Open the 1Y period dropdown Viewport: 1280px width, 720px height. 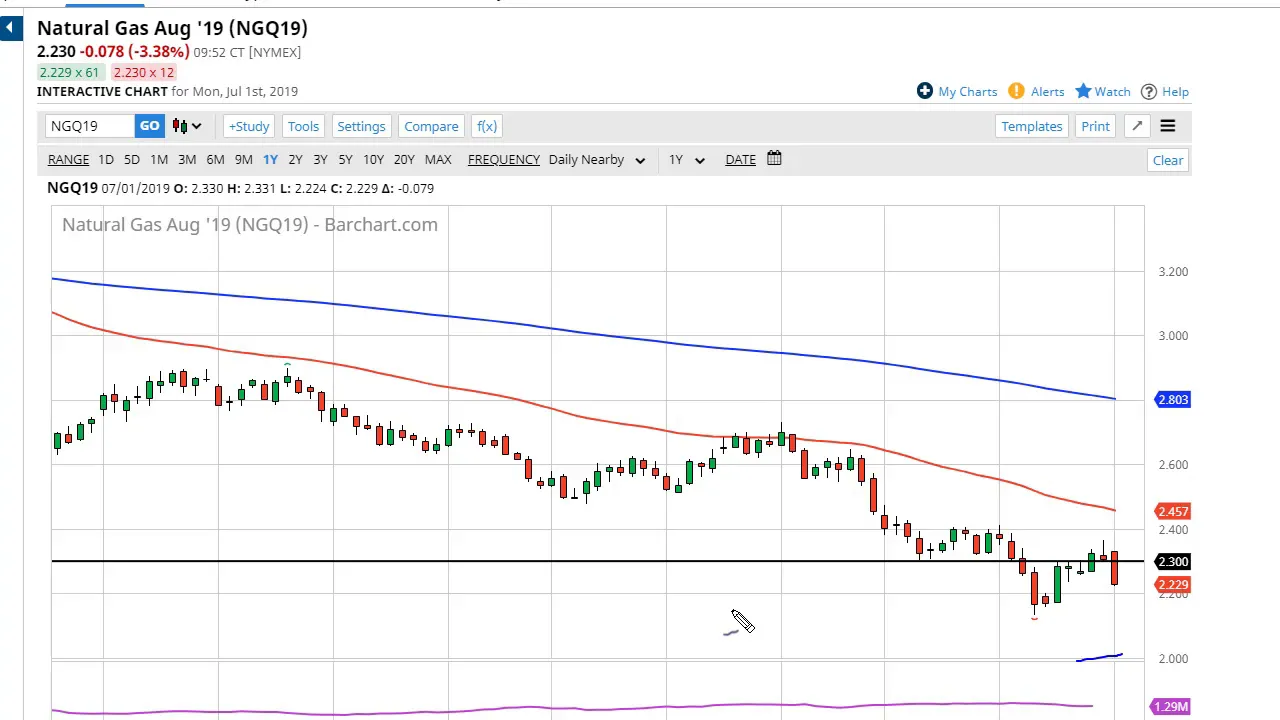[x=687, y=160]
